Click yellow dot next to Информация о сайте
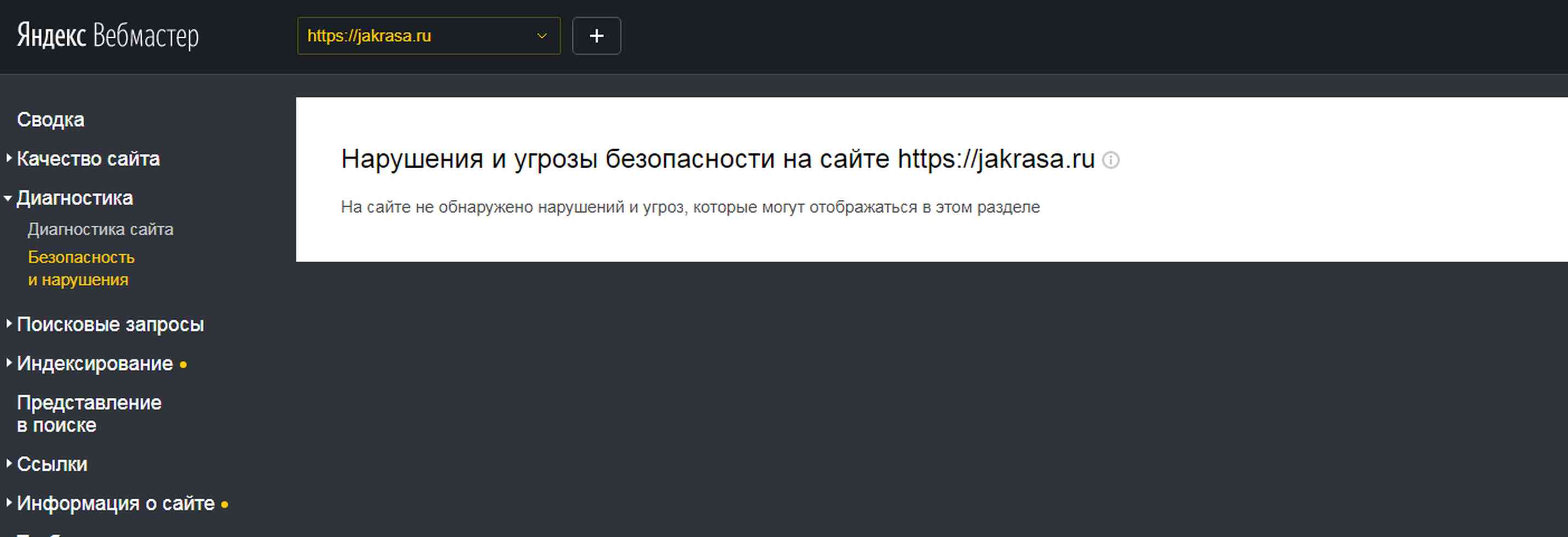 click(224, 504)
